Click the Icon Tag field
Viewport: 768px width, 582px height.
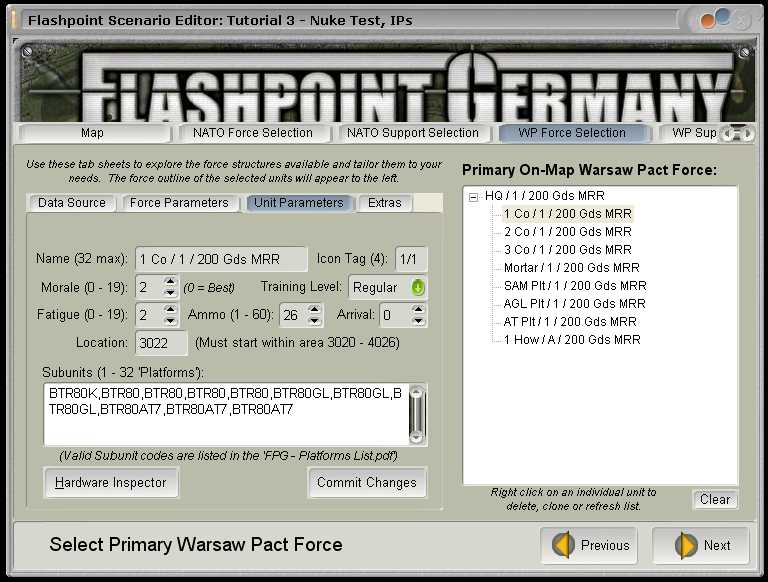click(411, 259)
